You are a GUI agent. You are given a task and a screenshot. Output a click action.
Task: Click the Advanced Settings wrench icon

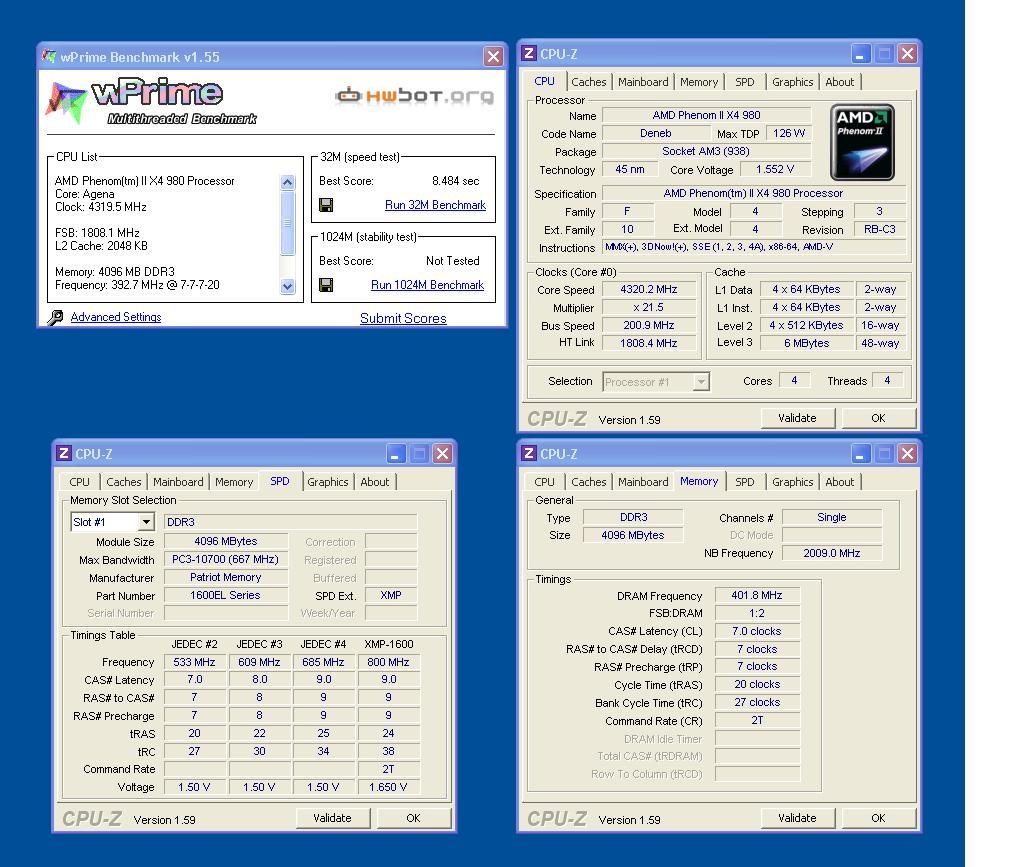point(56,317)
